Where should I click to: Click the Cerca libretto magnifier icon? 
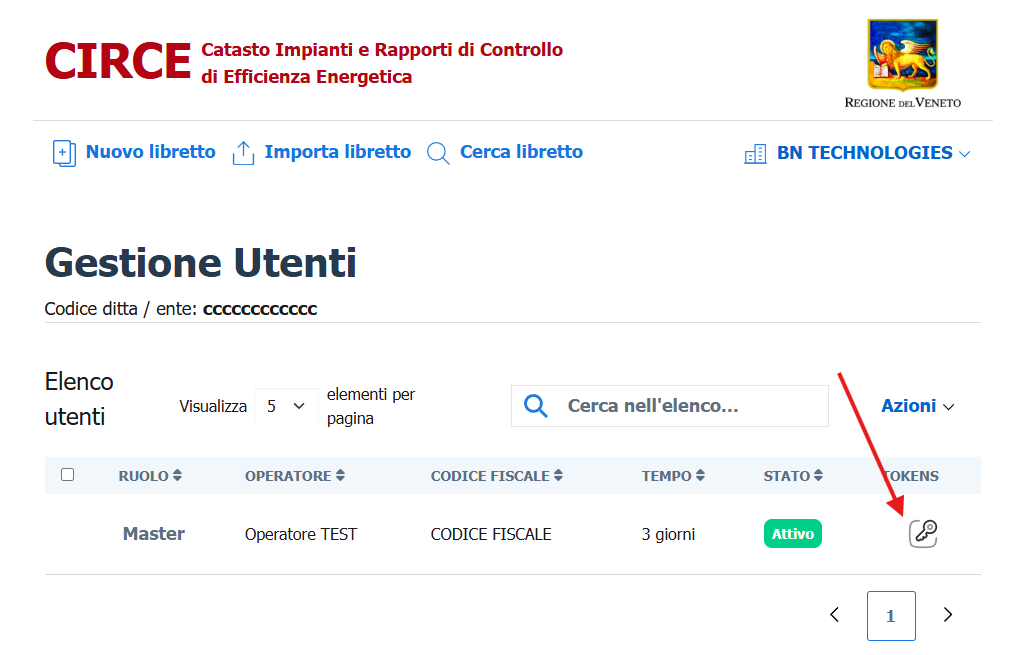(x=438, y=153)
